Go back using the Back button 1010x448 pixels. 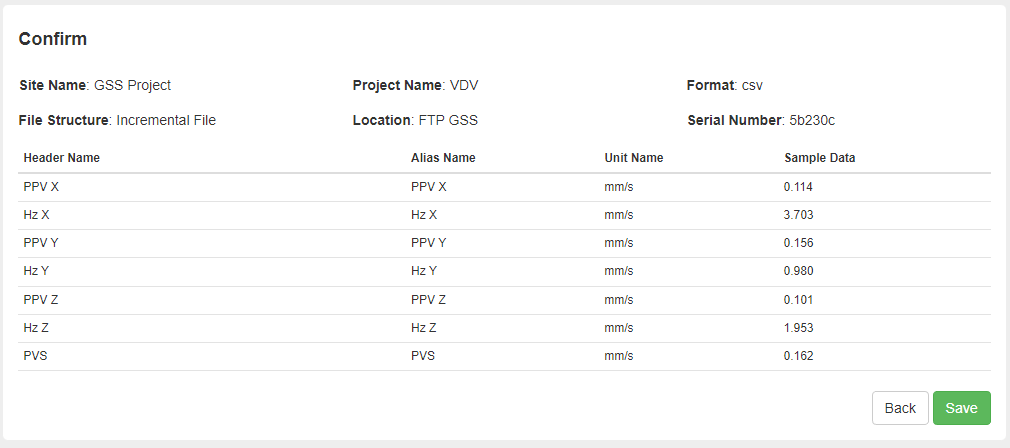(x=900, y=408)
